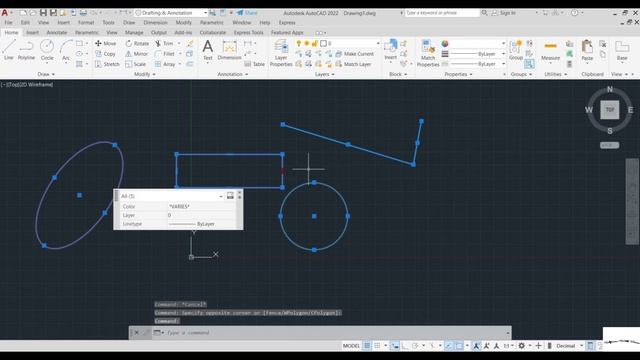The width and height of the screenshot is (640, 360).
Task: Toggle annotation objects visibility in status bar
Action: coord(476,346)
